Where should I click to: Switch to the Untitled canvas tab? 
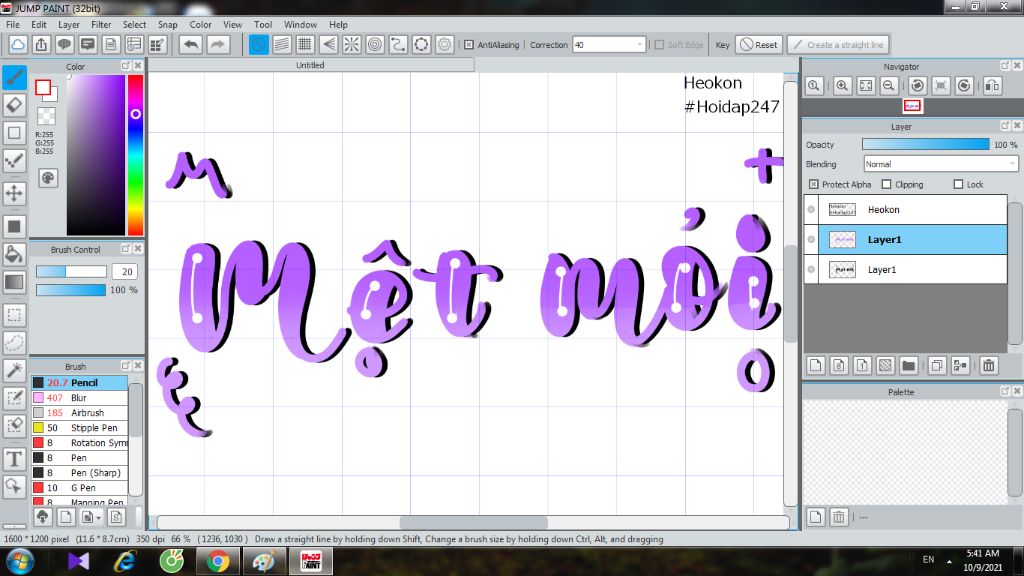(310, 65)
